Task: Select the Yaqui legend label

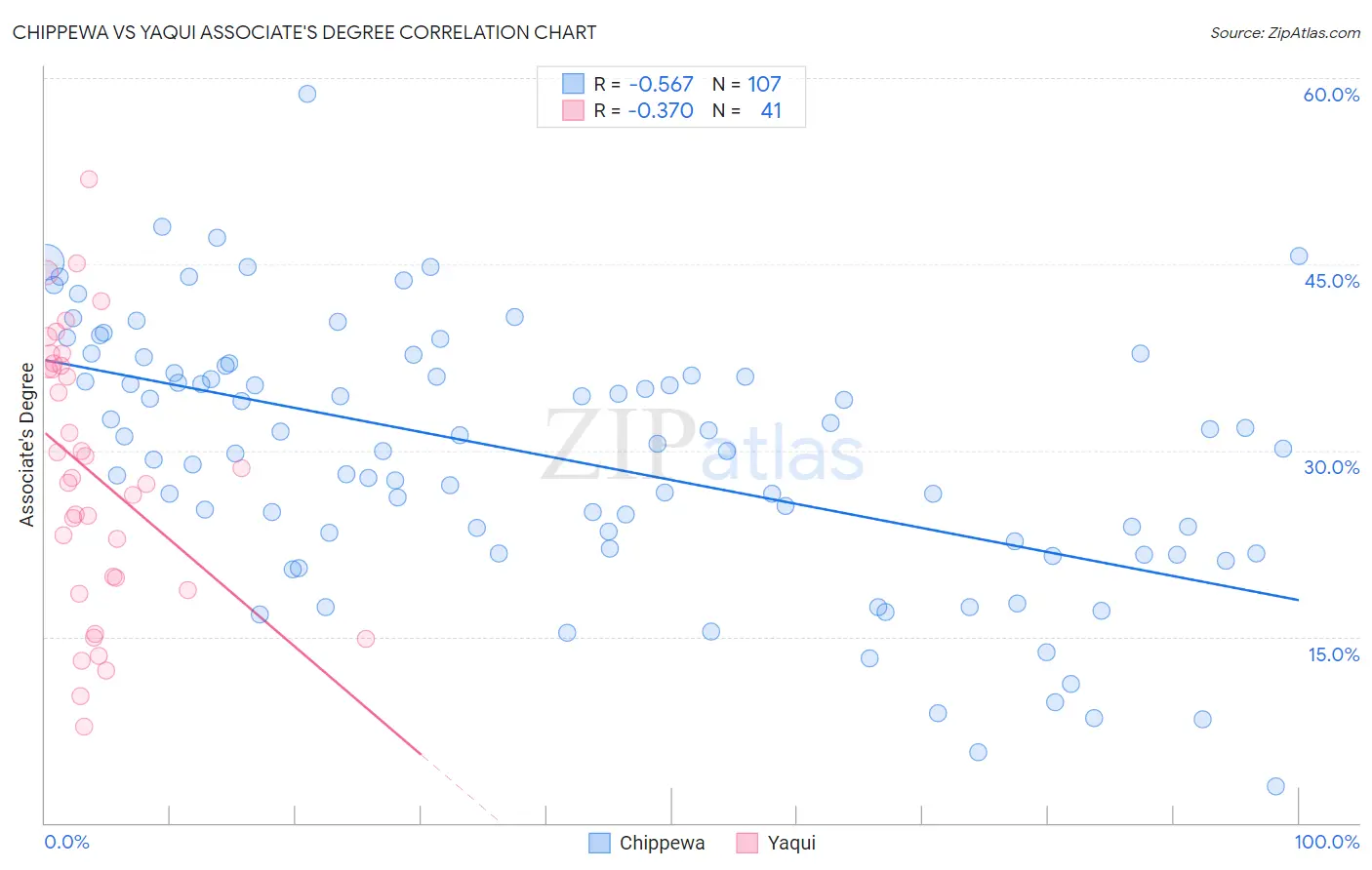Action: (791, 843)
